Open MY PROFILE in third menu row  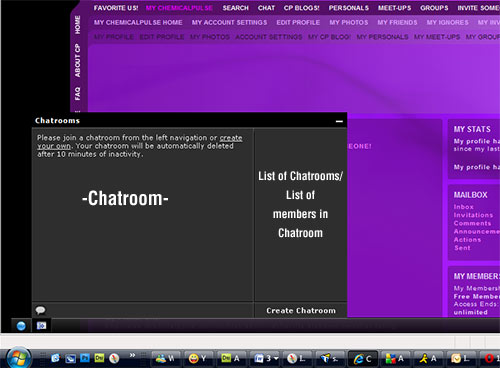114,37
